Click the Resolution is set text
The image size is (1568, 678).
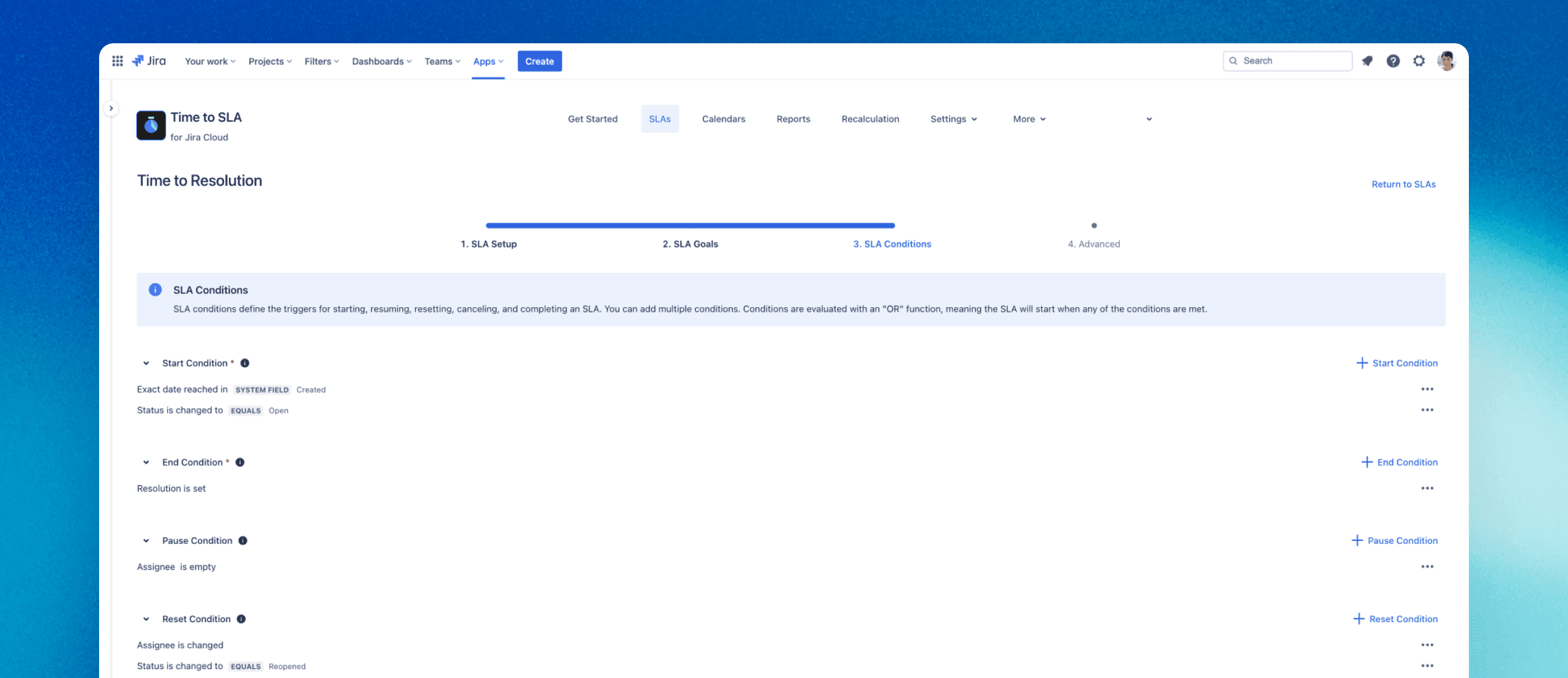pyautogui.click(x=171, y=489)
